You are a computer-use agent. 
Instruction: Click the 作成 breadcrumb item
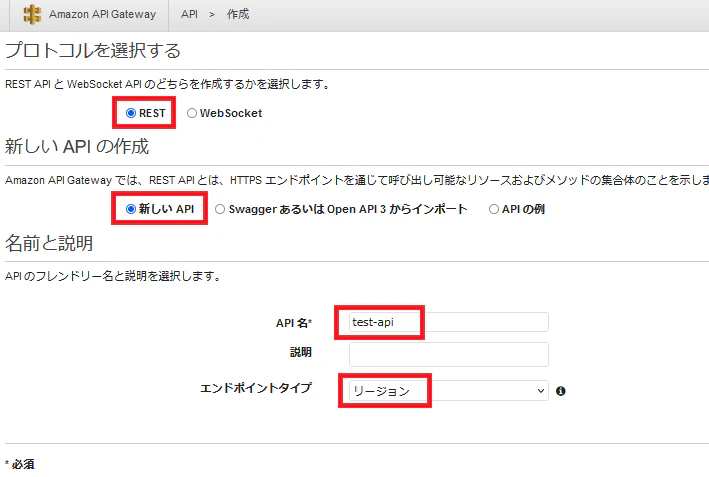(238, 14)
